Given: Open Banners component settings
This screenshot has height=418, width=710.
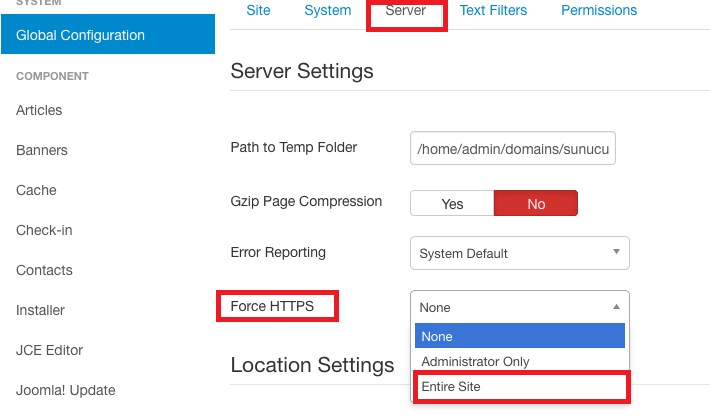Looking at the screenshot, I should (42, 150).
